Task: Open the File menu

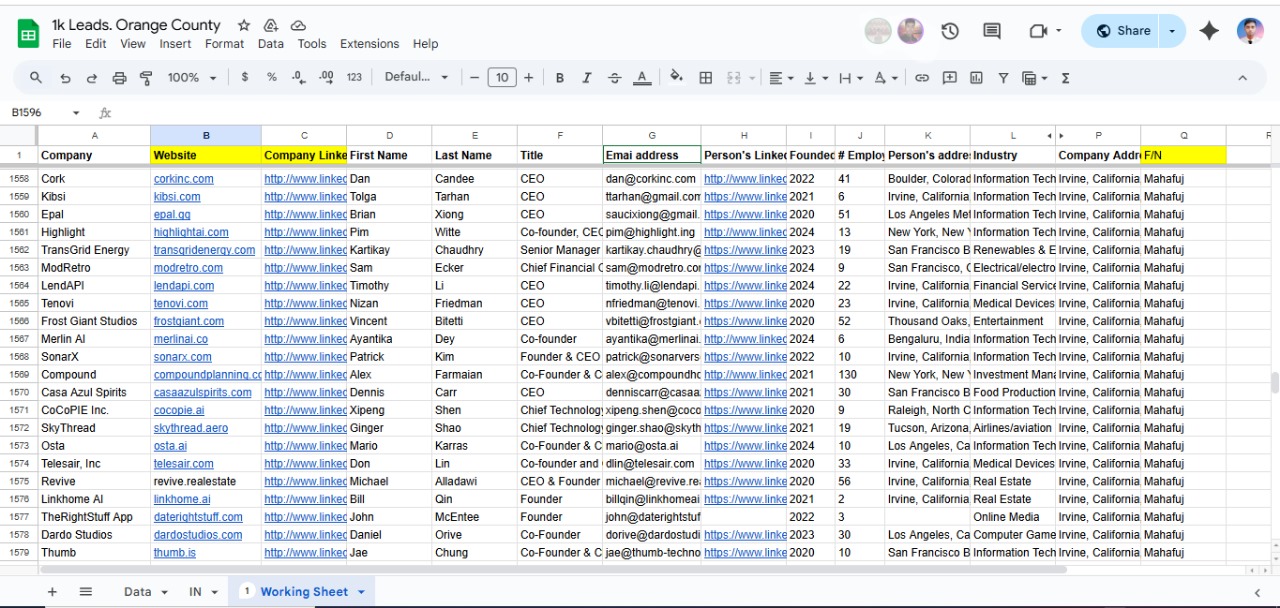Action: (62, 44)
